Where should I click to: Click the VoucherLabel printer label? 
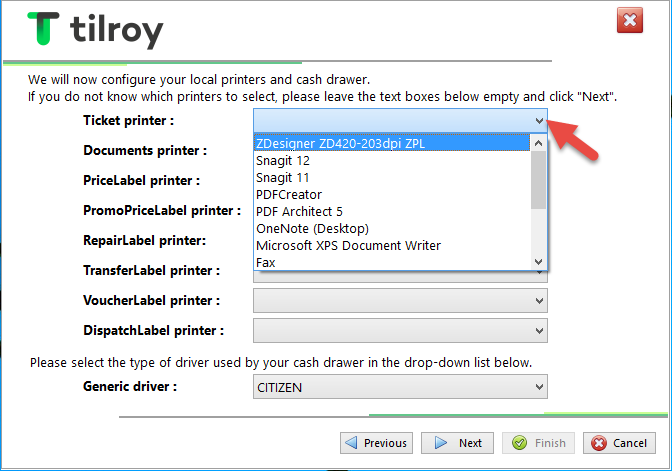(151, 300)
